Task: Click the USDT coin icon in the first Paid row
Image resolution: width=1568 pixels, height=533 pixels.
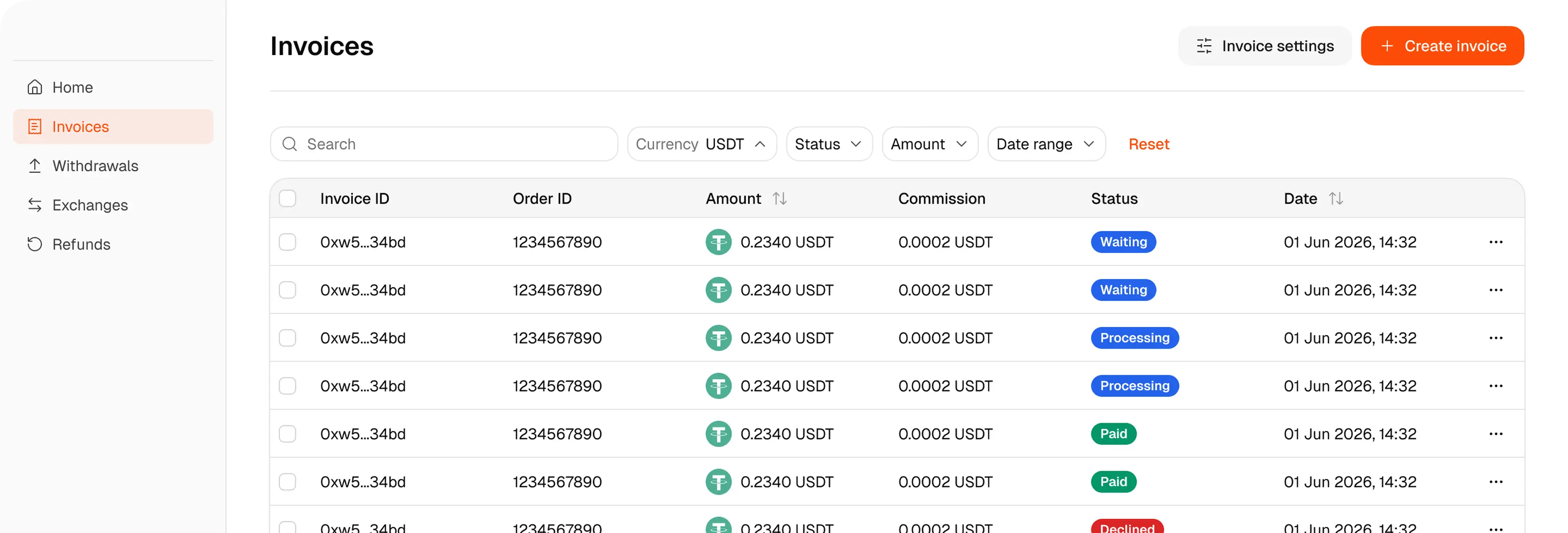Action: pyautogui.click(x=718, y=434)
